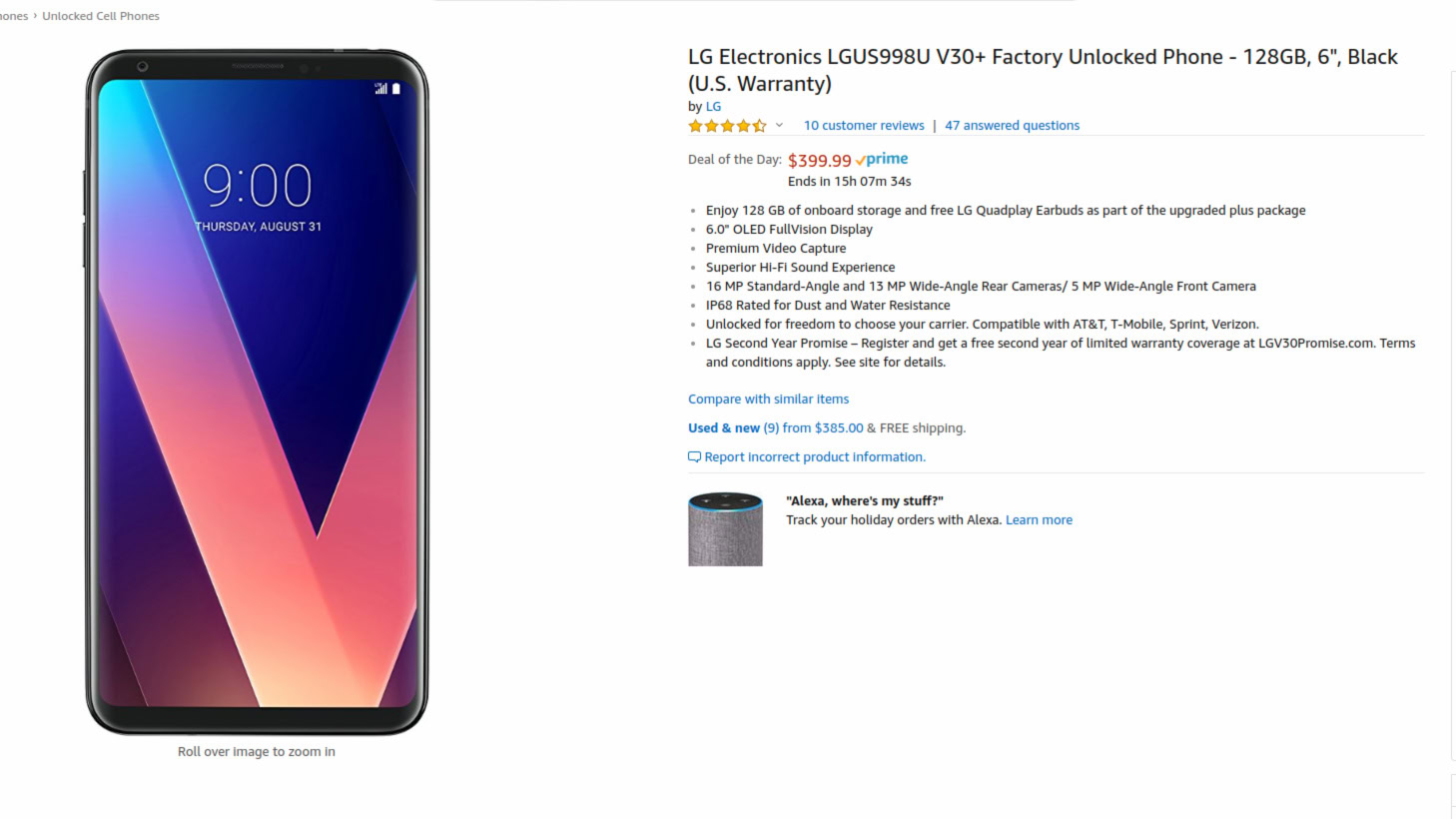This screenshot has width=1456, height=819.
Task: Open the Unlocked Cell Phones breadcrumb
Action: click(x=101, y=16)
